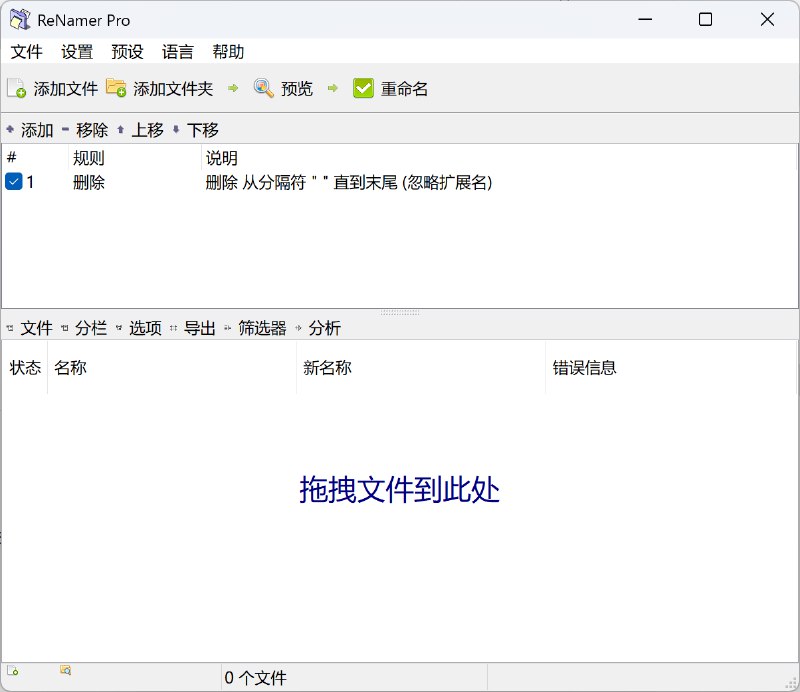This screenshot has width=800, height=692.
Task: Click the 拖拽文件到此处 placeholder text
Action: [399, 489]
